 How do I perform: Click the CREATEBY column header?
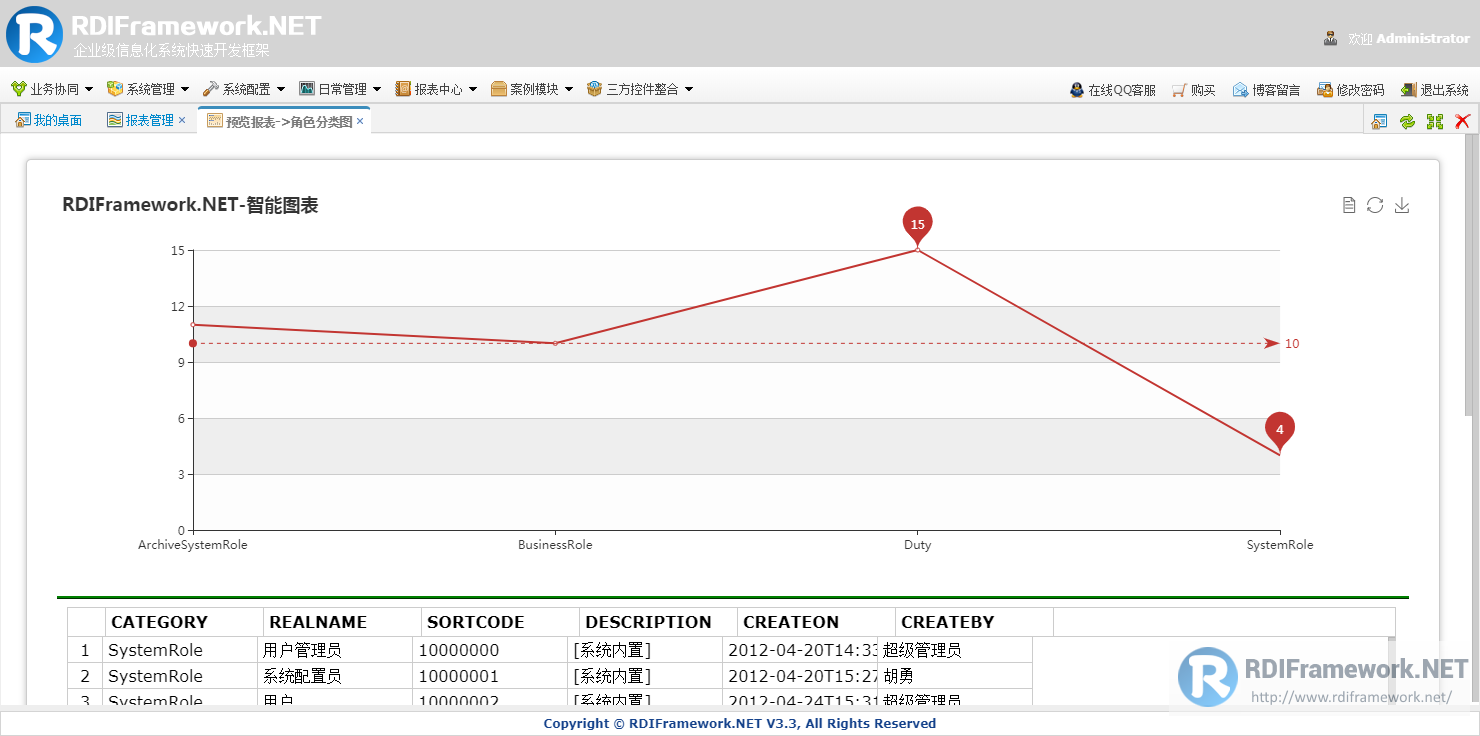coord(974,622)
